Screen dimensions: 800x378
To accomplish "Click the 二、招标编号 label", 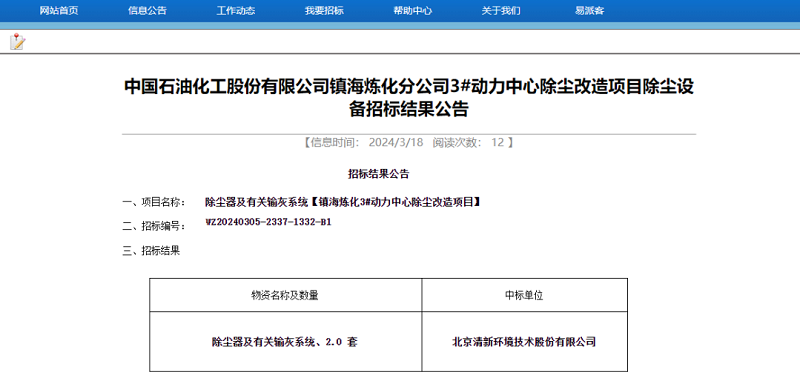I will pyautogui.click(x=154, y=226).
